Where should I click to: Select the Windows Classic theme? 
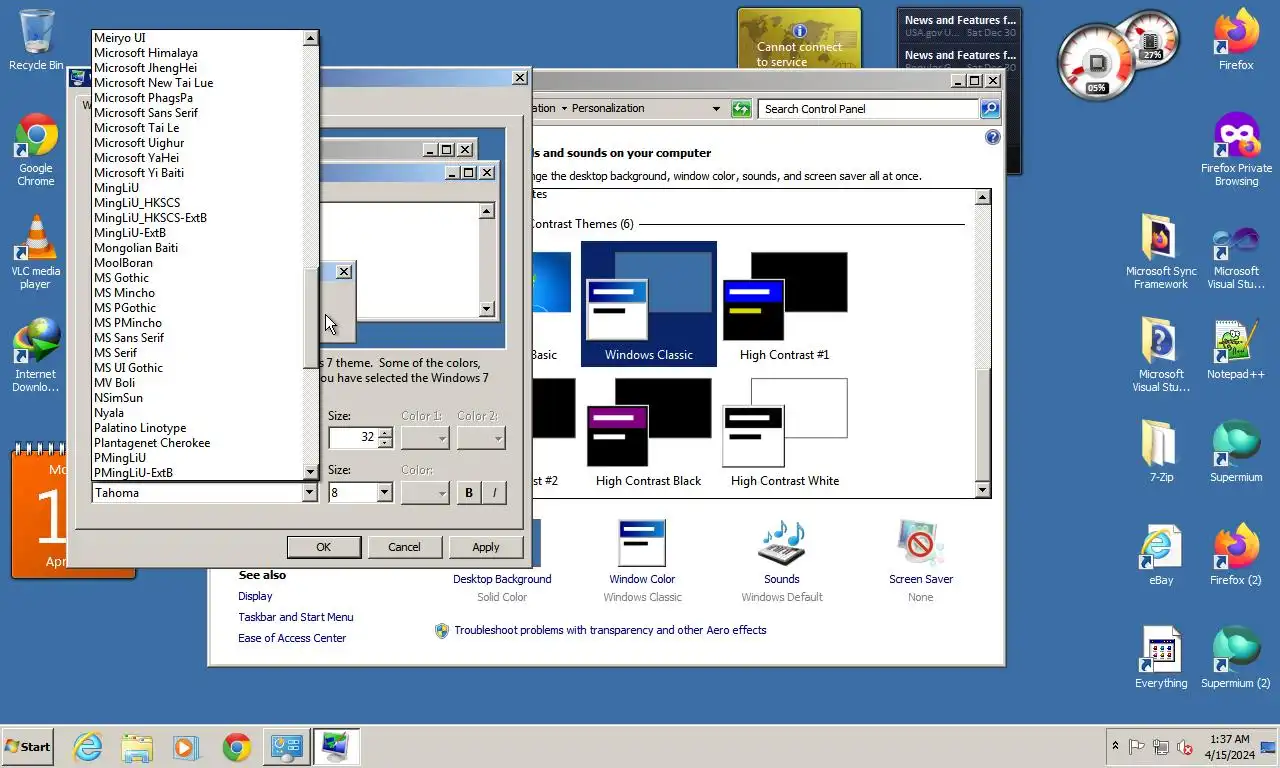pyautogui.click(x=649, y=304)
